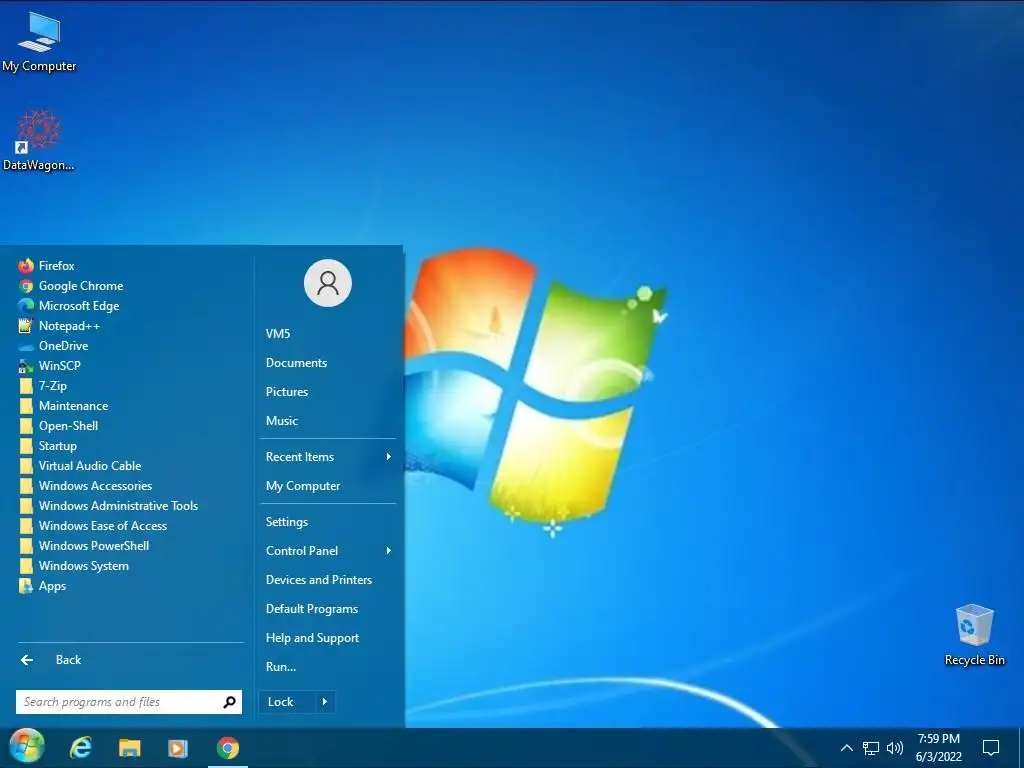Open the Recent Items submenu
Viewport: 1024px width, 768px height.
[328, 457]
